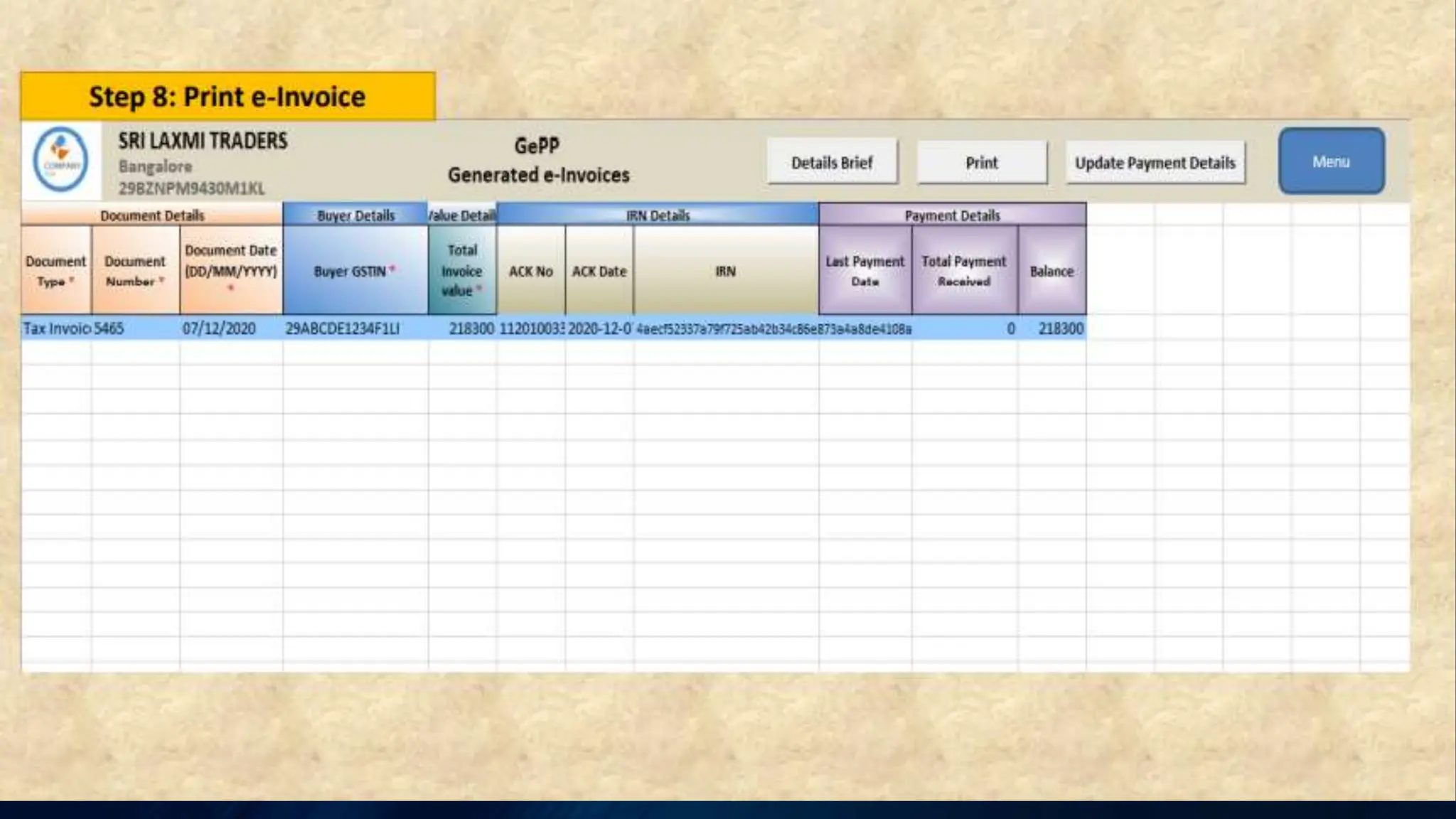
Task: Open the Details Brief view
Action: 832,163
